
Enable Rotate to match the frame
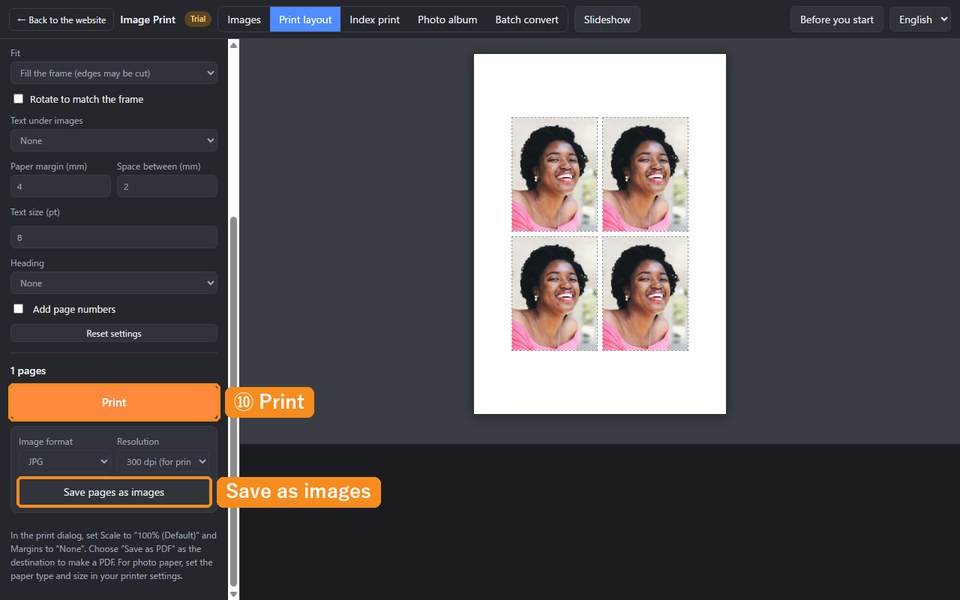tap(18, 99)
